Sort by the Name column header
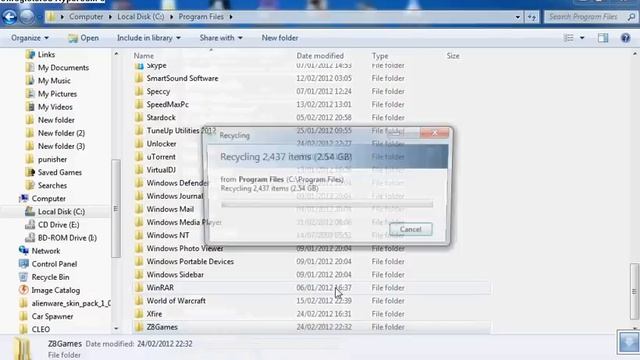The width and height of the screenshot is (640, 360). click(x=144, y=56)
